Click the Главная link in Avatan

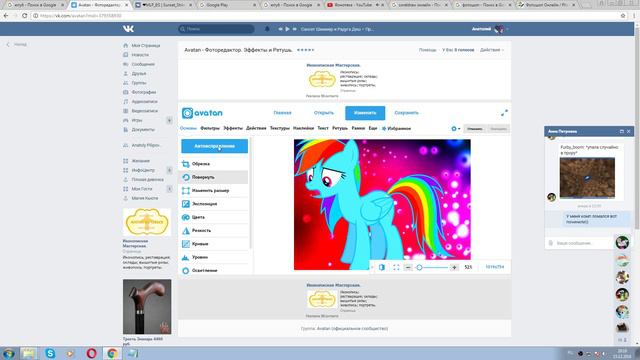tap(282, 113)
